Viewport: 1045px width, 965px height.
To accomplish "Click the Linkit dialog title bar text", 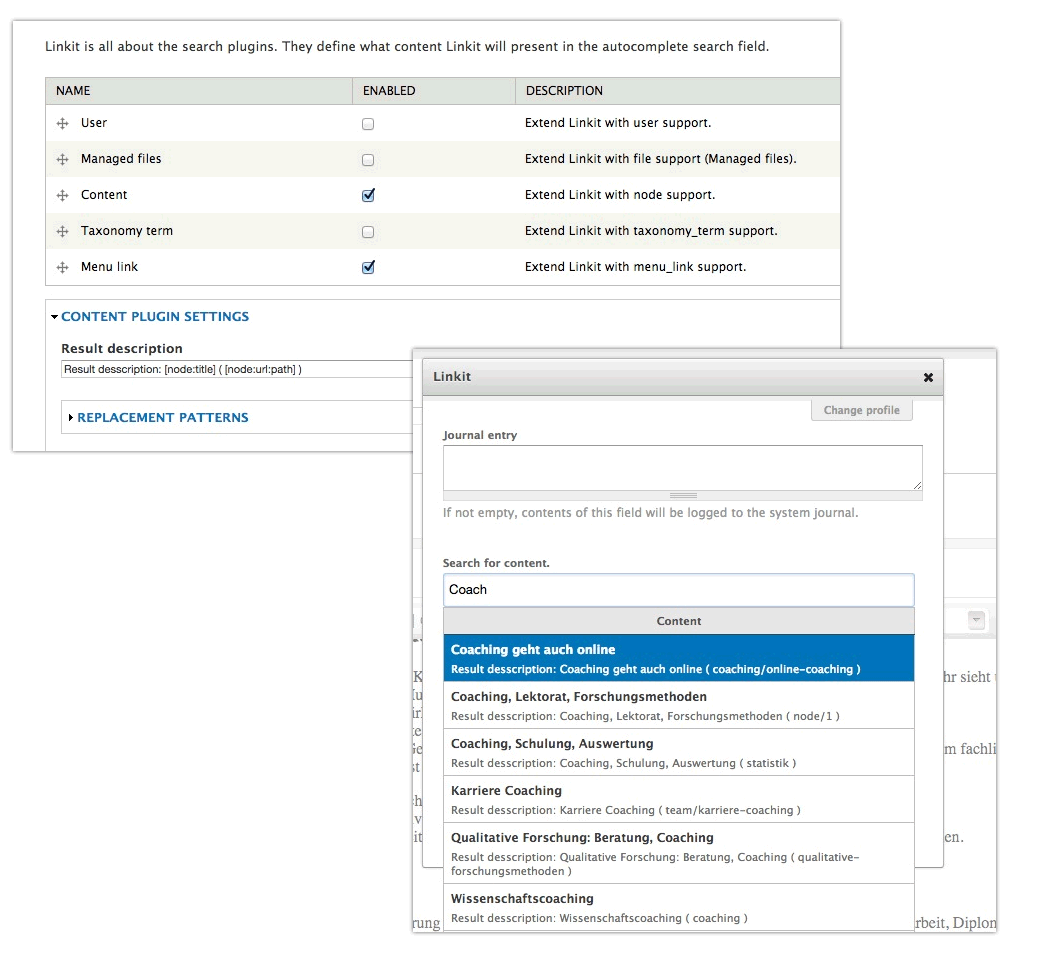I will click(452, 377).
